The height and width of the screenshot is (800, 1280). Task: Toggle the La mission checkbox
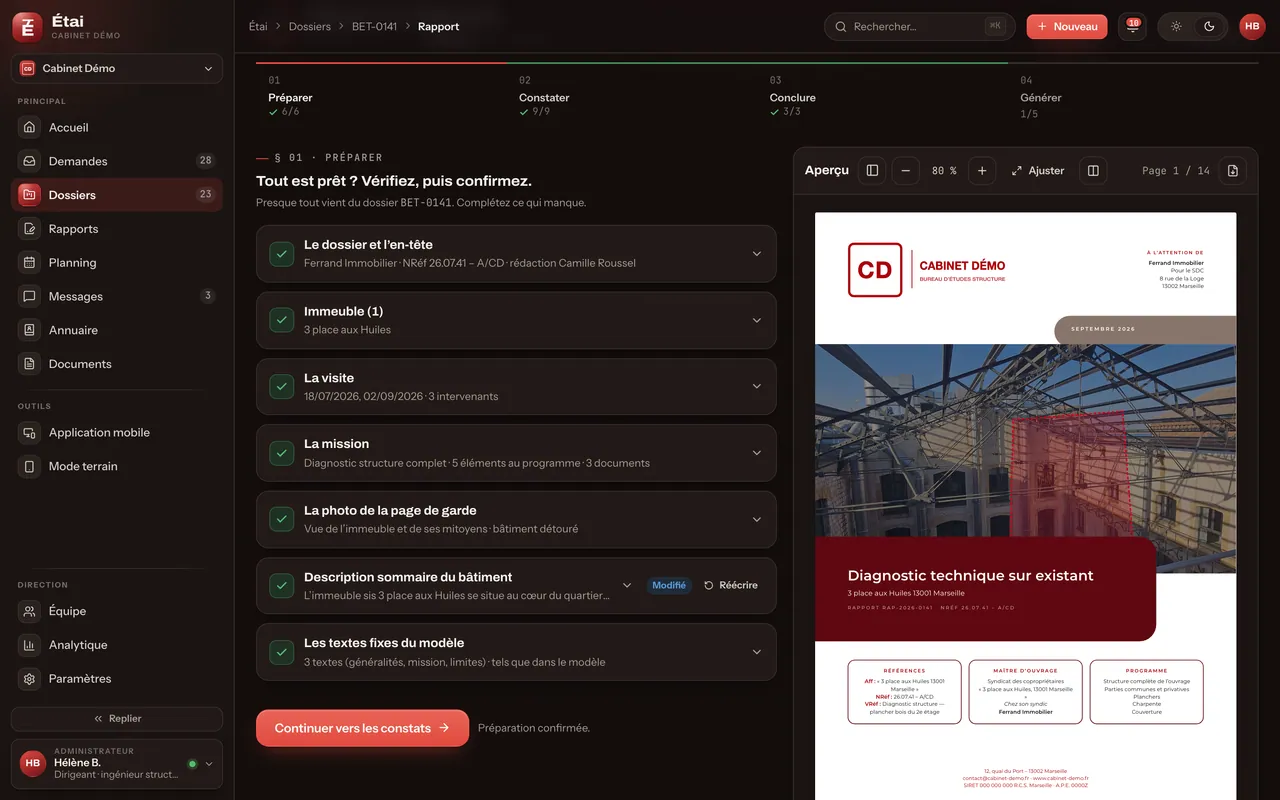pyautogui.click(x=281, y=453)
